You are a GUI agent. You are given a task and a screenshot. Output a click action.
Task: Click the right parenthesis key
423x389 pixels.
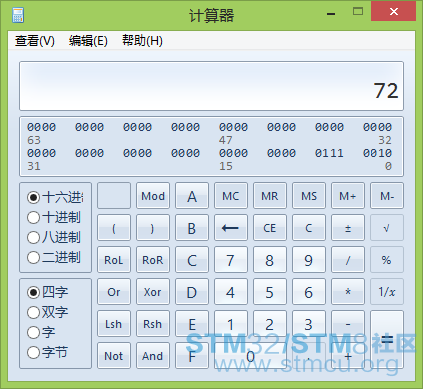pos(153,228)
